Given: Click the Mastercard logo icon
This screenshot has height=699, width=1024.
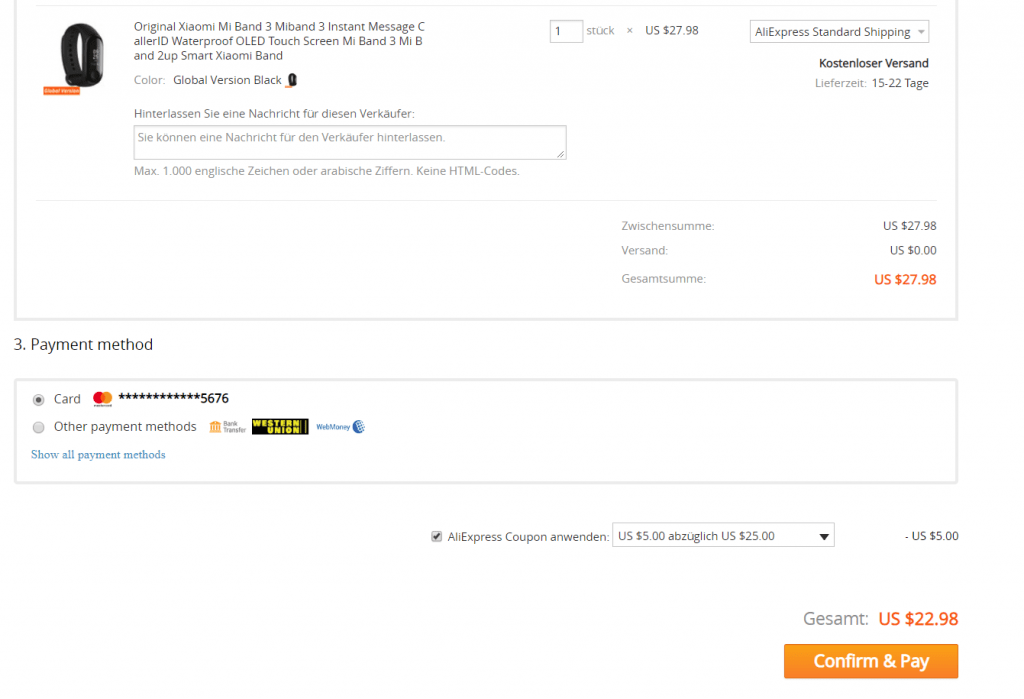Looking at the screenshot, I should click(102, 399).
